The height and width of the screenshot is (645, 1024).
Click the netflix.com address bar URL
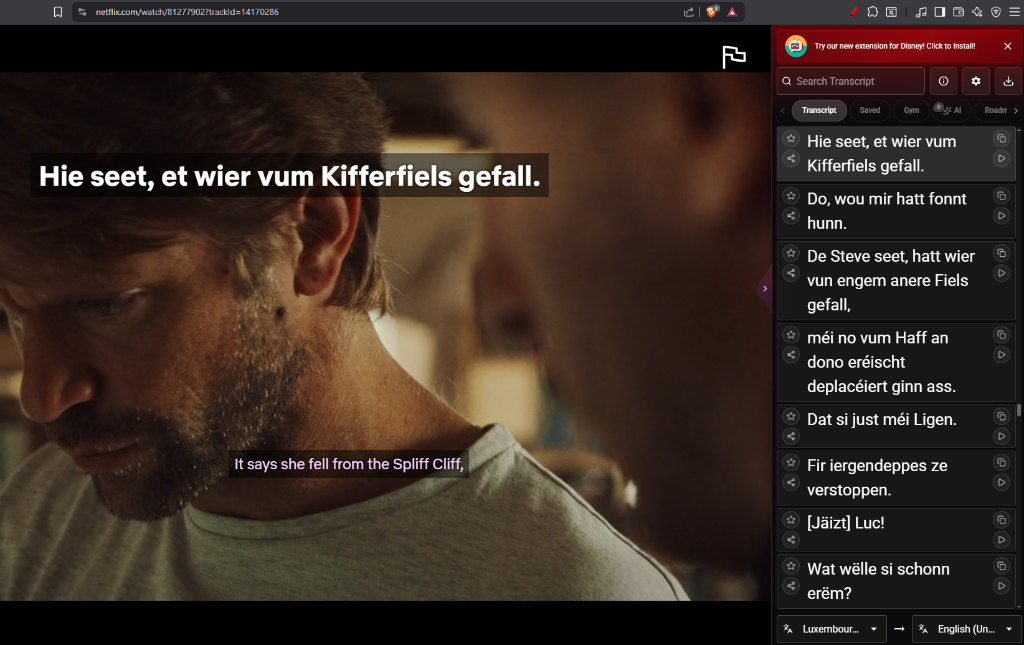coord(187,12)
